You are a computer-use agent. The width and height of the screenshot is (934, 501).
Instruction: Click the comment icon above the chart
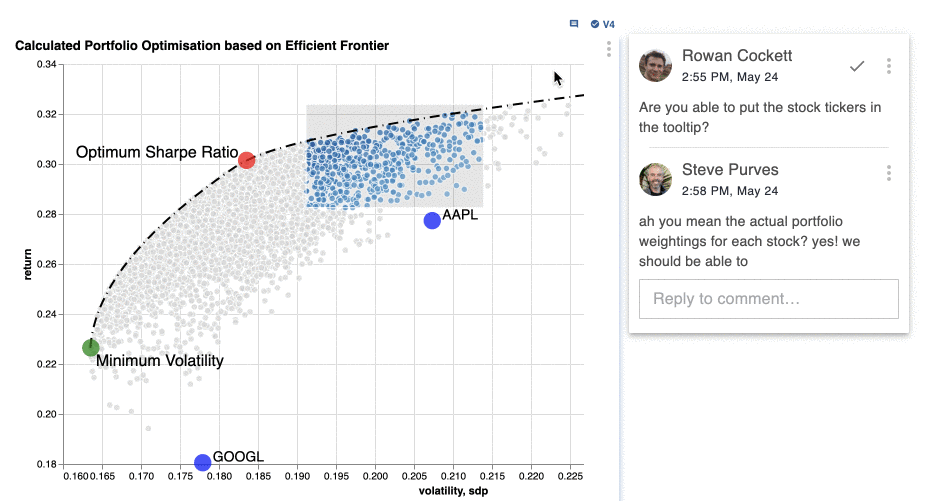(x=574, y=23)
